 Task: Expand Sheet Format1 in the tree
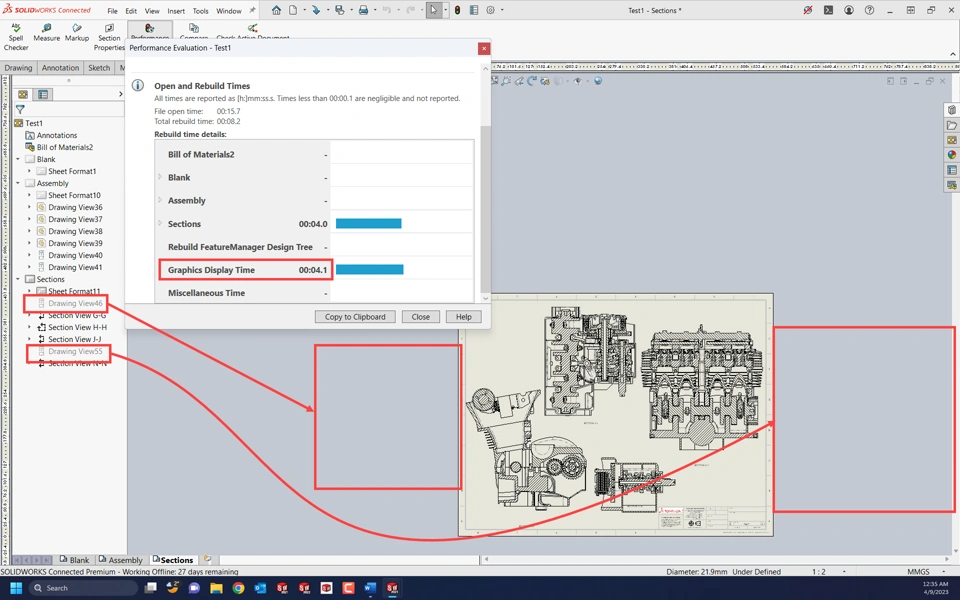(29, 171)
